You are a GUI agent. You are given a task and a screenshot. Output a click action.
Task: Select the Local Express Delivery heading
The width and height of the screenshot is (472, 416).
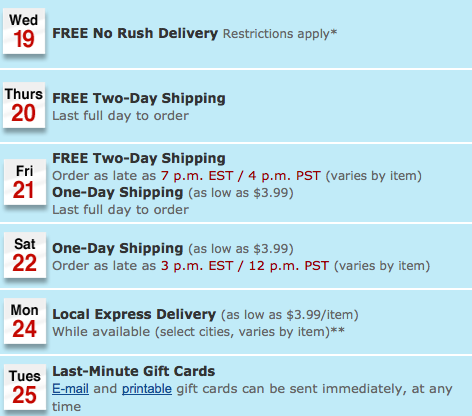134,314
